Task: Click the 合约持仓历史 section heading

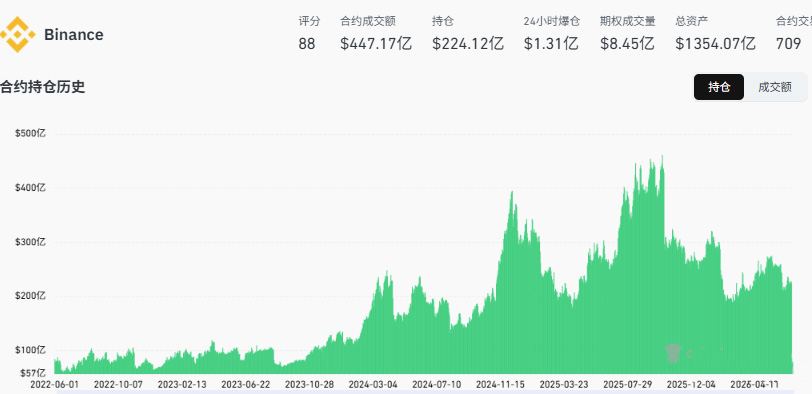Action: click(x=42, y=87)
